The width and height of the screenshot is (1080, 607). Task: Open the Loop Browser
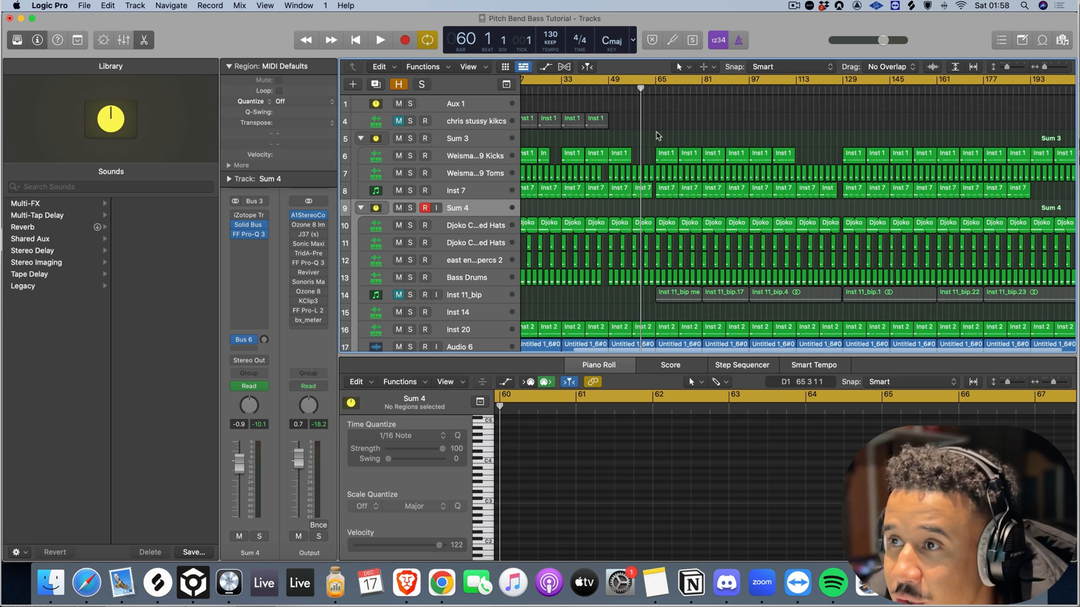click(x=1042, y=40)
